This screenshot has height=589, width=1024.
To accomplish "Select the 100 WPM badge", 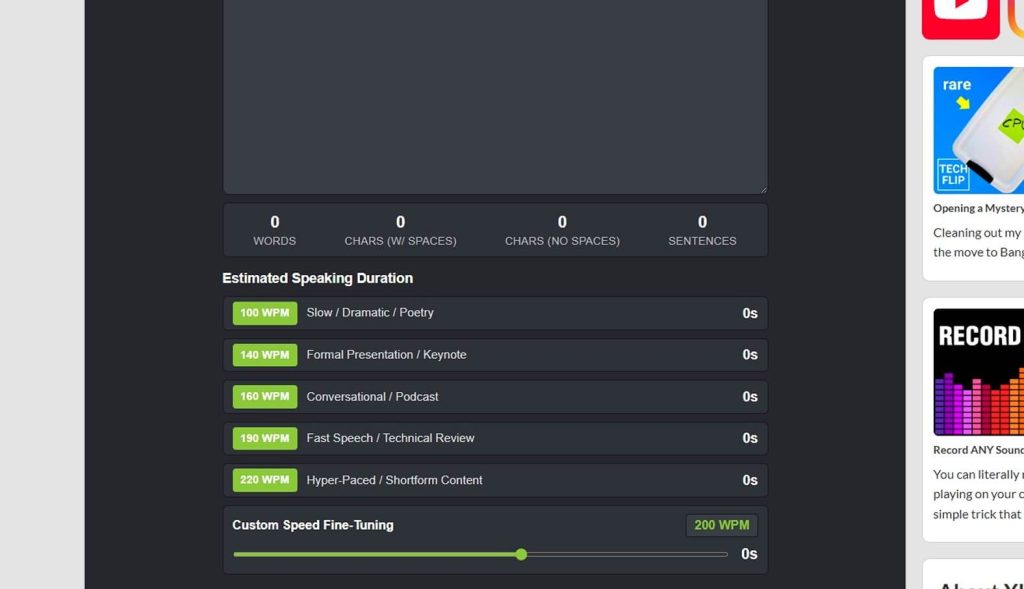I will point(264,313).
